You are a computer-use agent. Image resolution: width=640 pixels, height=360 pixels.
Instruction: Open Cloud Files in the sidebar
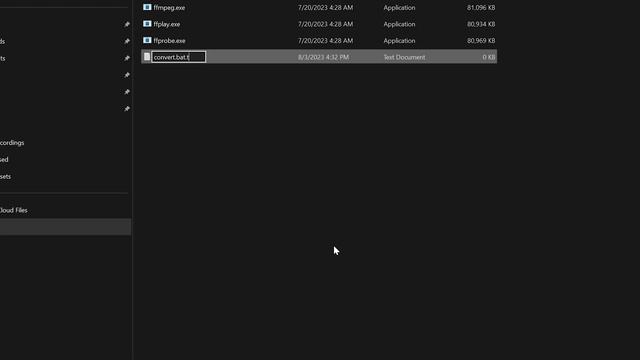(x=13, y=210)
